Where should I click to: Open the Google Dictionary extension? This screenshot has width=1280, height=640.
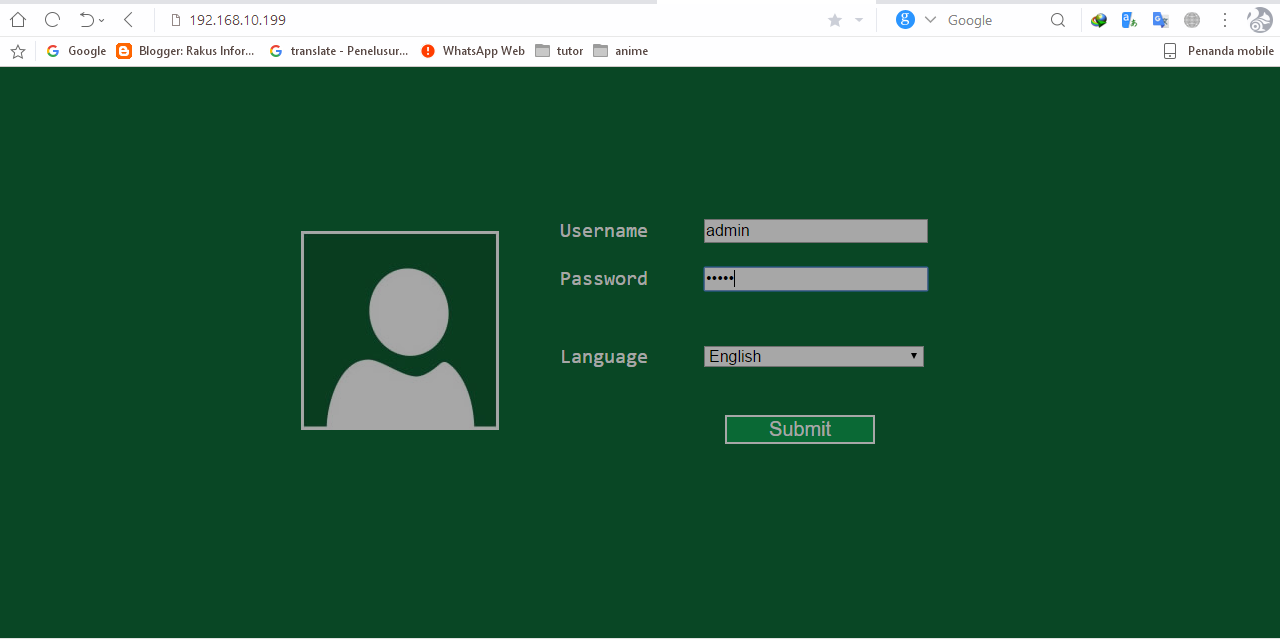click(1129, 19)
